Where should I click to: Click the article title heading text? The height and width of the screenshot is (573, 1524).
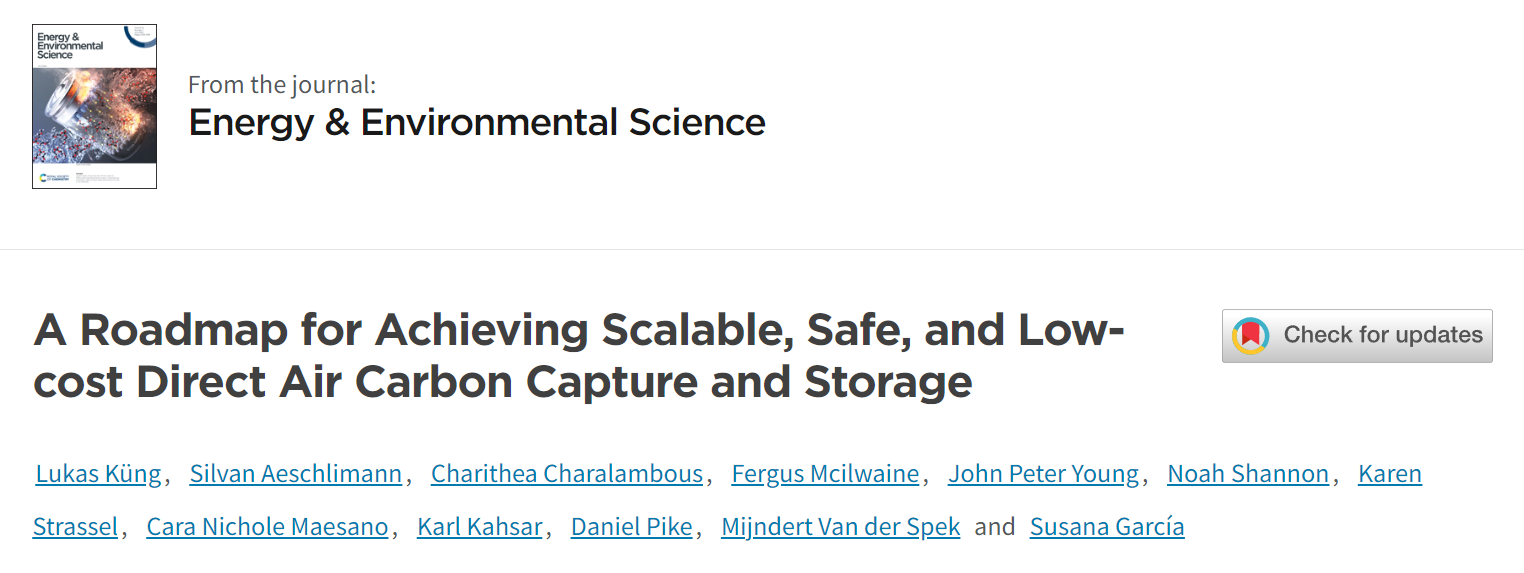point(579,355)
